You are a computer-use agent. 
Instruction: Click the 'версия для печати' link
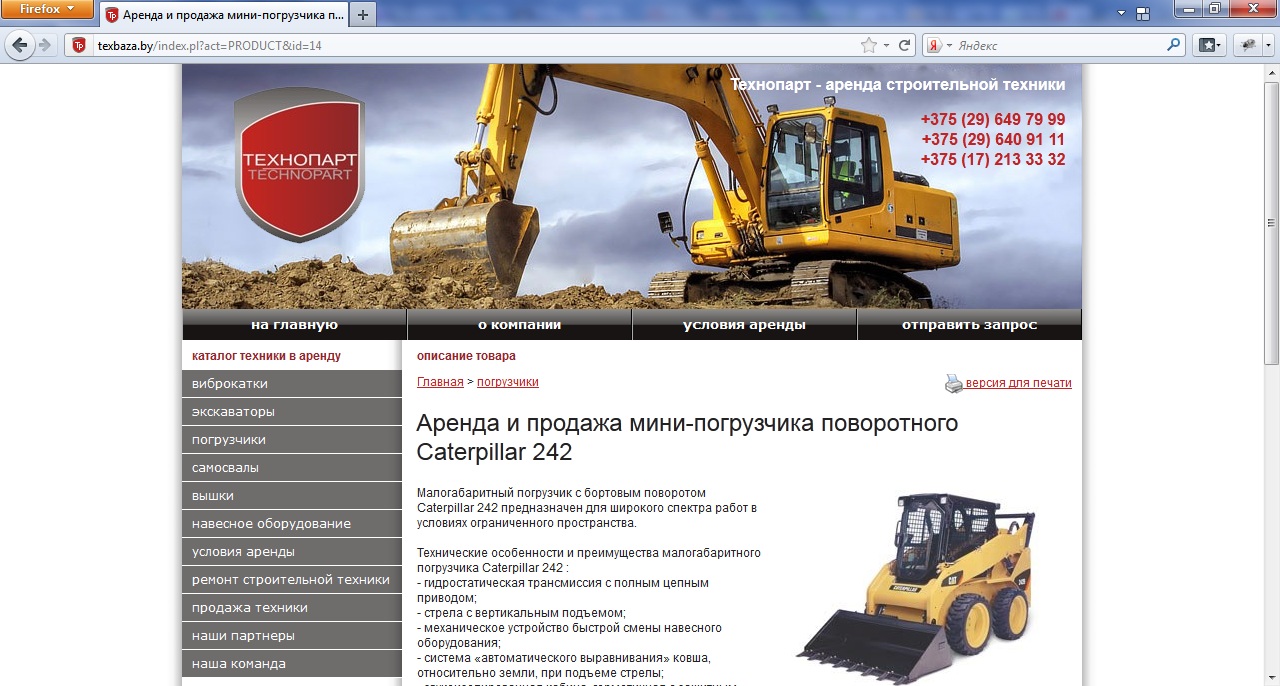point(1018,383)
